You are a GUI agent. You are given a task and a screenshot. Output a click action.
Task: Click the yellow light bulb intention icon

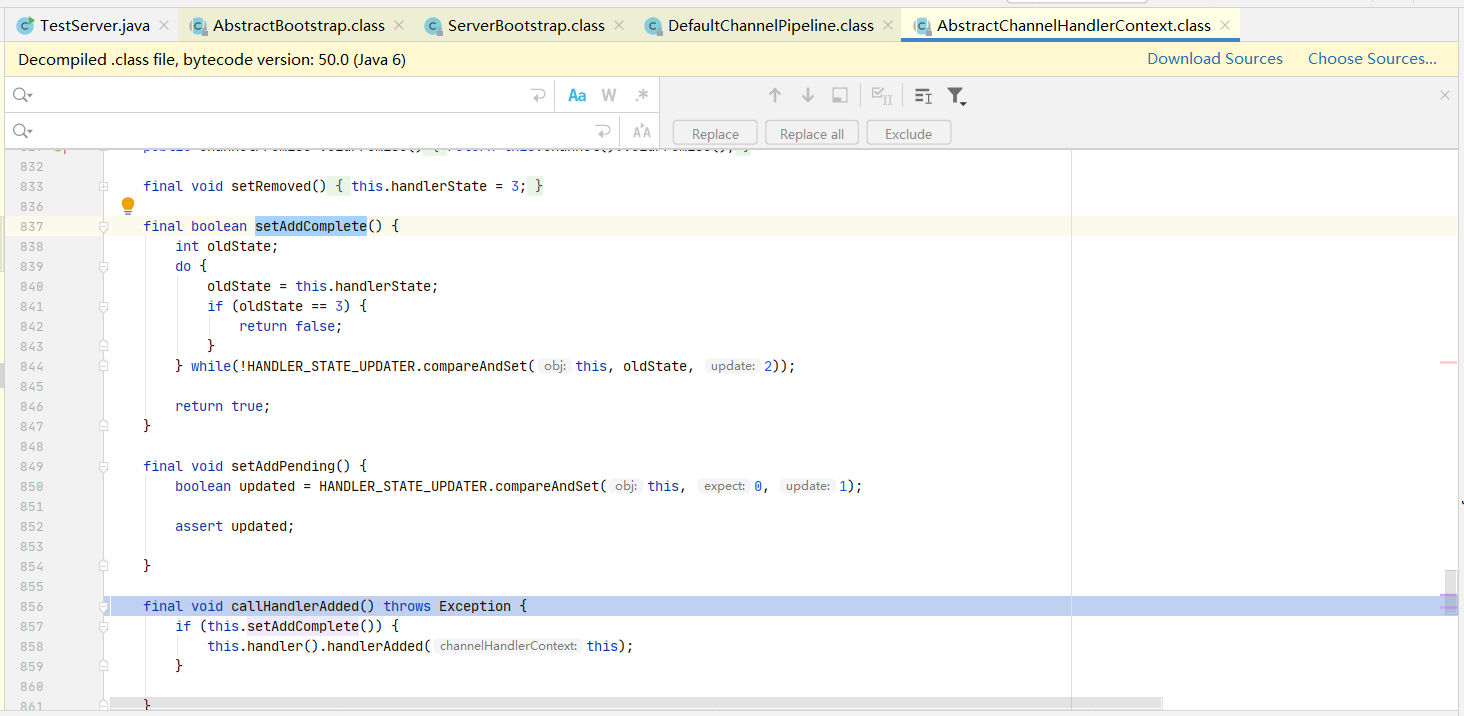[128, 206]
